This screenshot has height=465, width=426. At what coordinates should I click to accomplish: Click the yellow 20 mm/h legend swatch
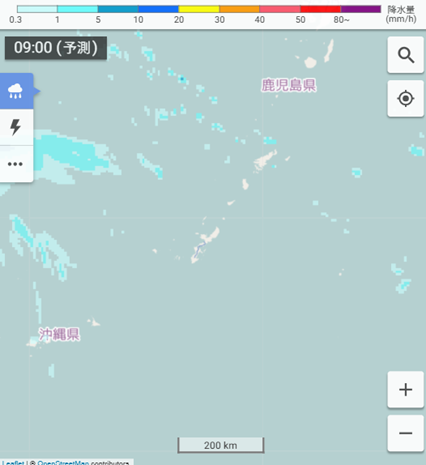[x=199, y=9]
